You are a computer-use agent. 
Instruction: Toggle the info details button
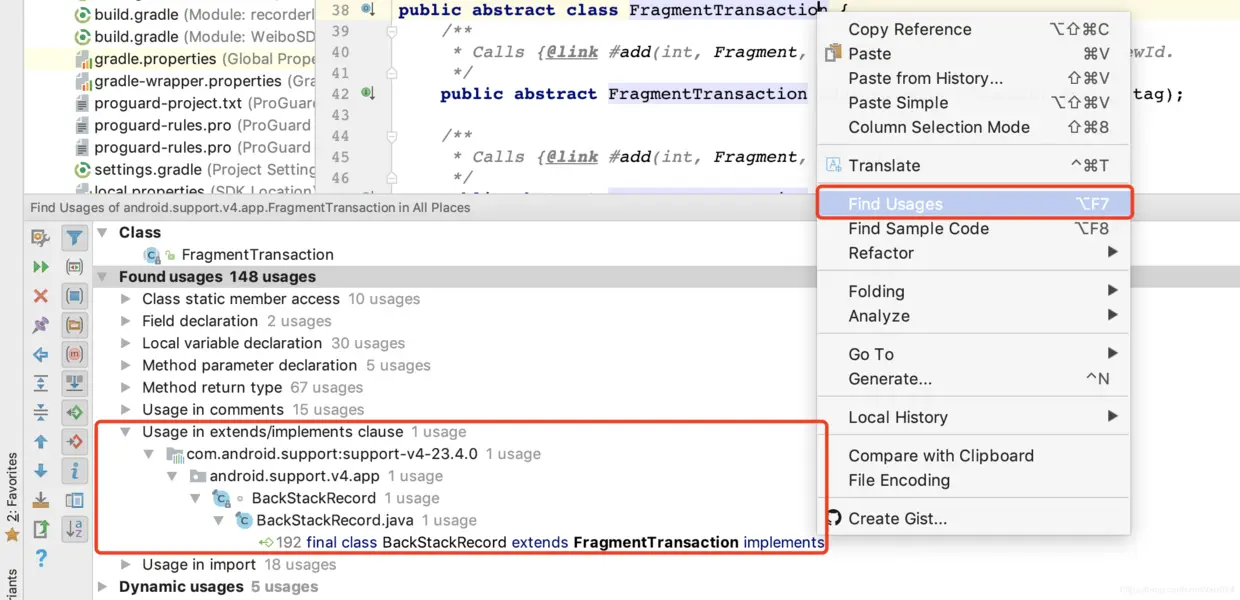point(74,470)
